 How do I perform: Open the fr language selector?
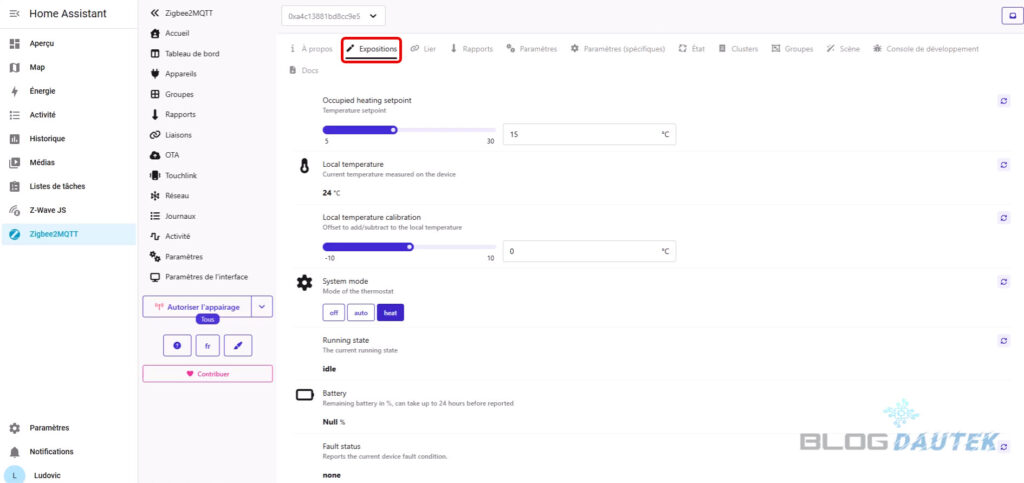pyautogui.click(x=208, y=346)
